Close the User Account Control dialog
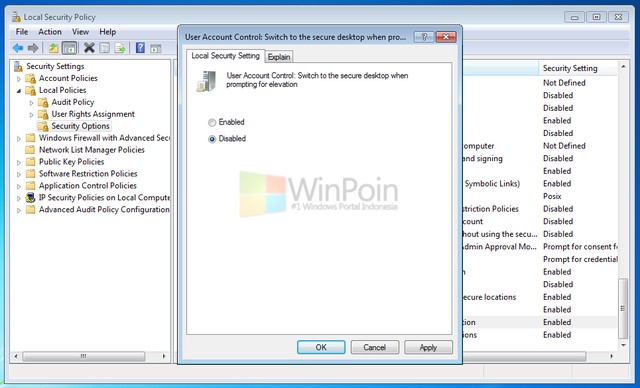The height and width of the screenshot is (388, 640). tap(446, 37)
